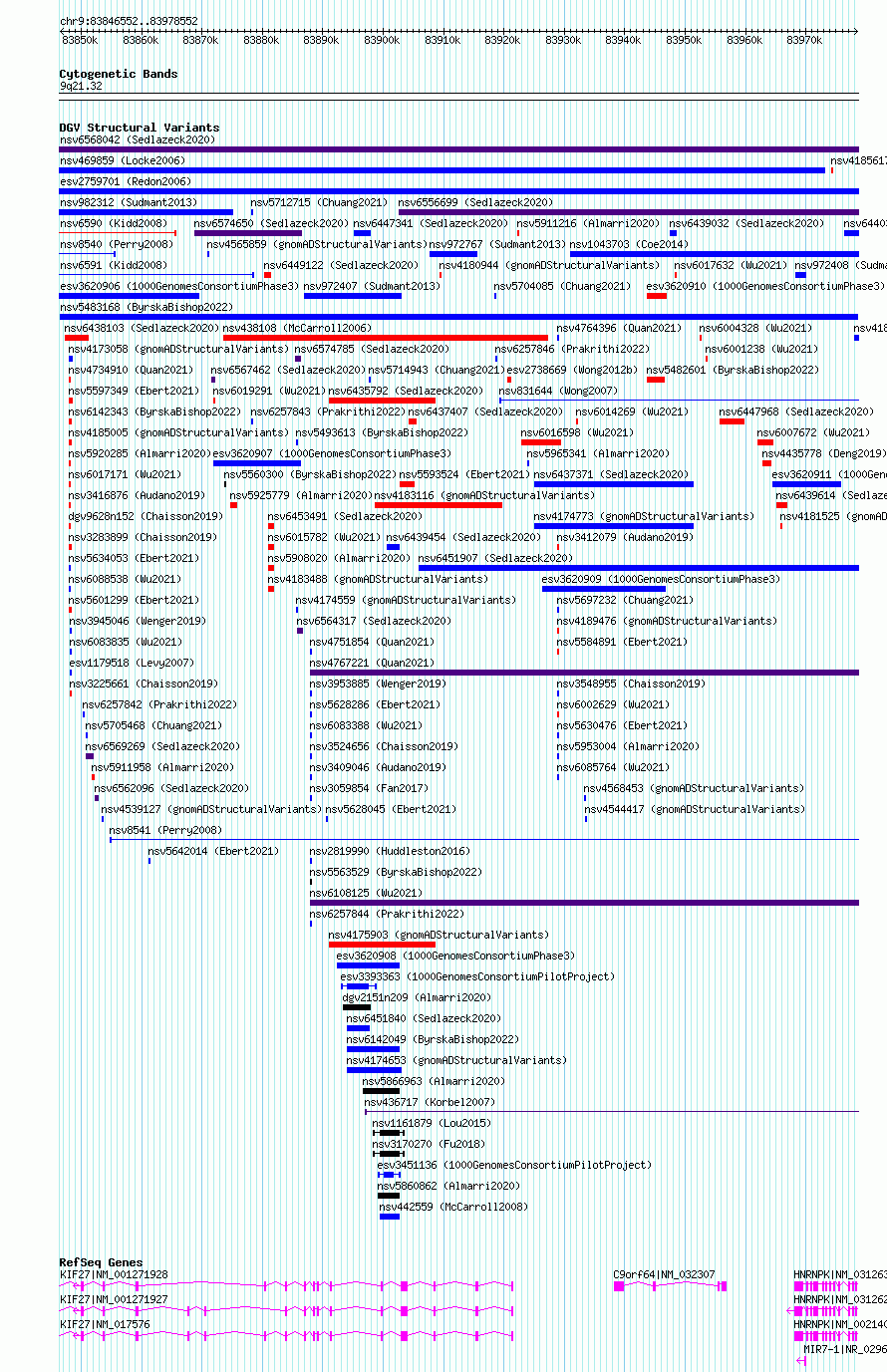Click the red bar of nsv438108 (McCarroll2006)
The width and height of the screenshot is (887, 1372).
(x=385, y=338)
